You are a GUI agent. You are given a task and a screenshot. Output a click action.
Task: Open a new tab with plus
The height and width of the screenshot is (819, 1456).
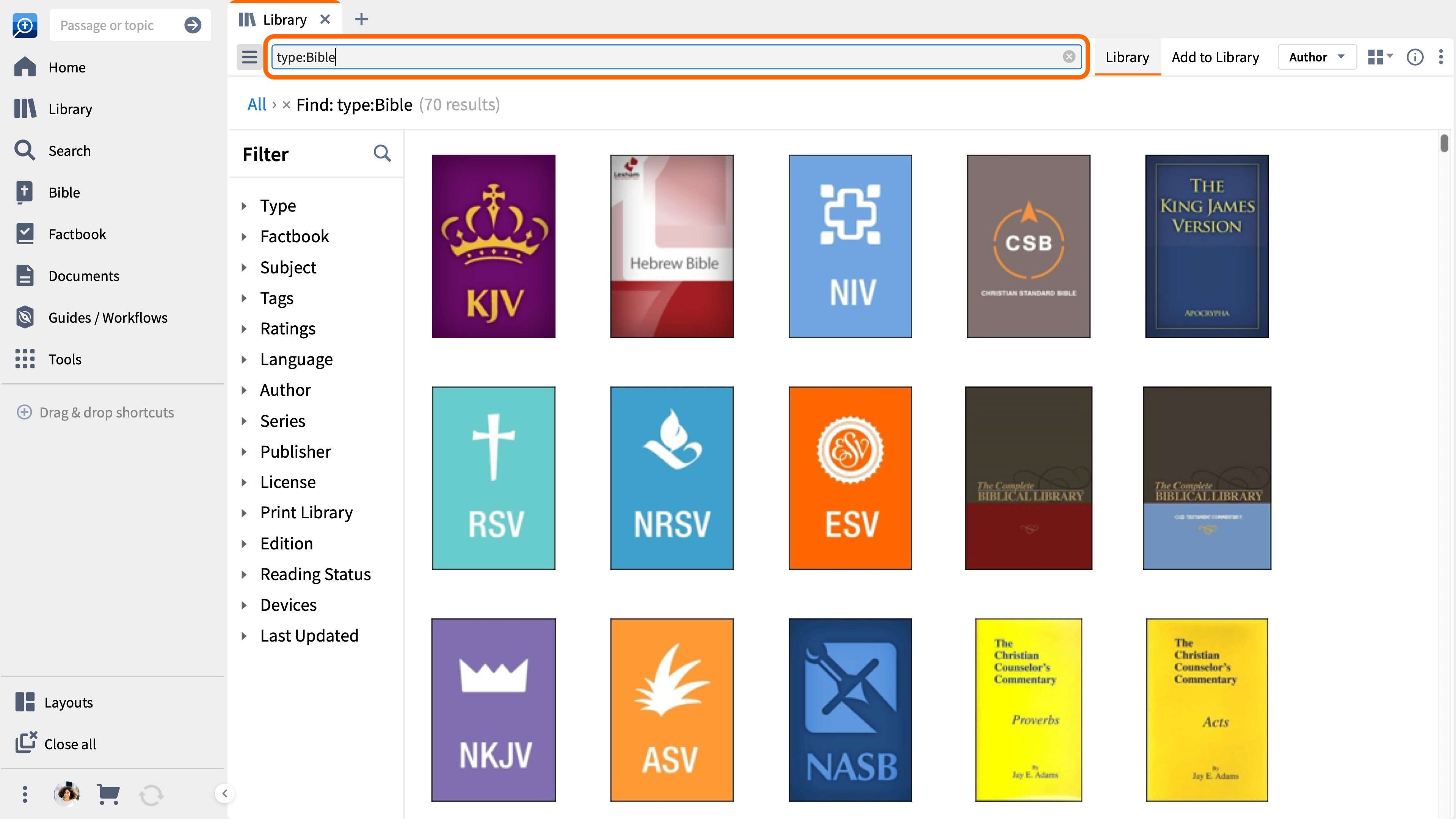tap(361, 19)
